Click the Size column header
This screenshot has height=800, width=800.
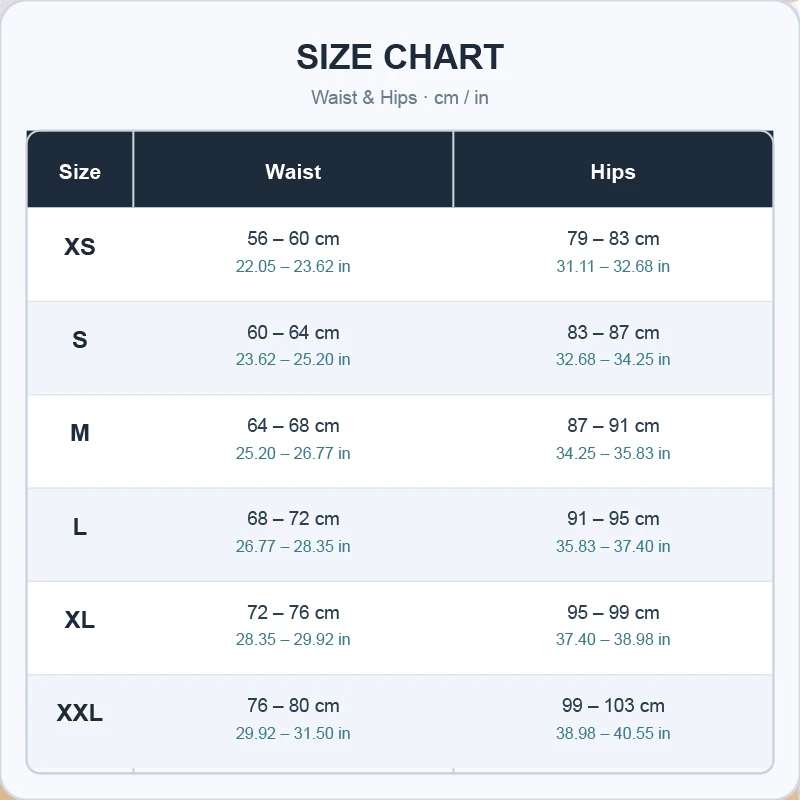(80, 172)
